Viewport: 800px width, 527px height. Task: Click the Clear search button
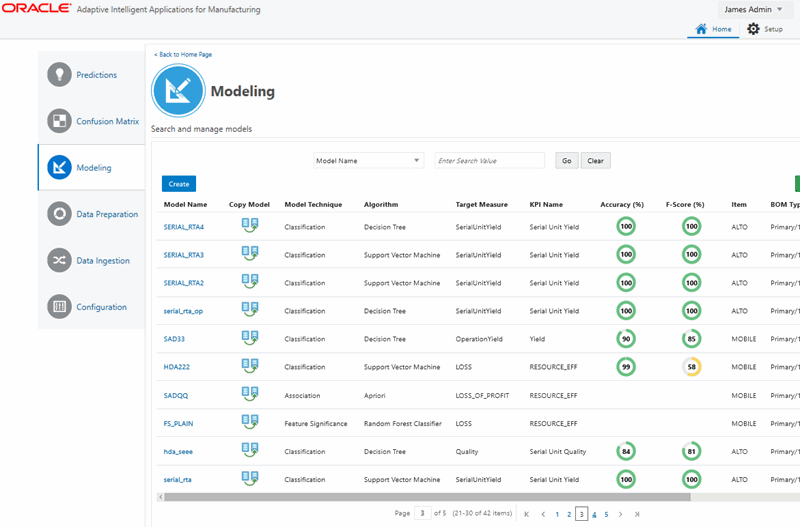click(595, 161)
